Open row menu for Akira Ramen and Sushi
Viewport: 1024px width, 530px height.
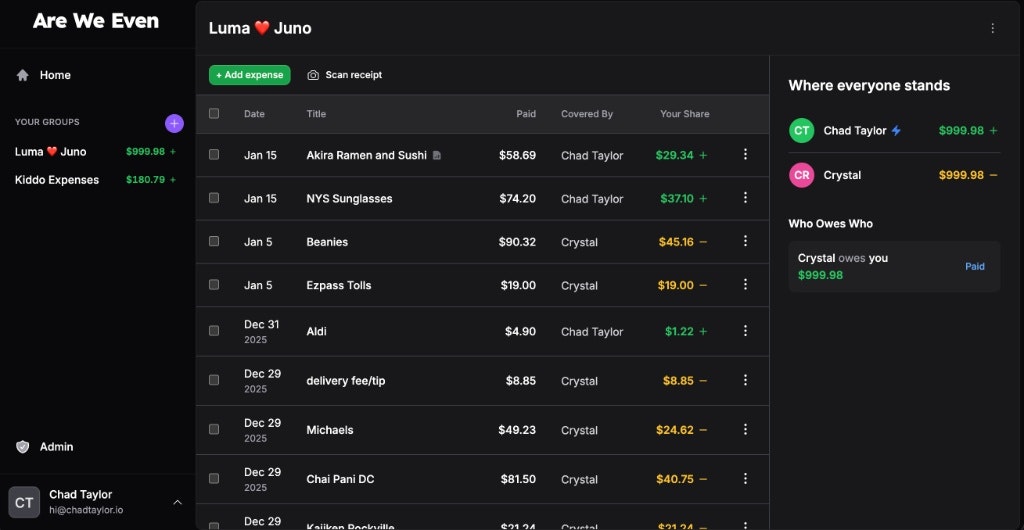(745, 154)
